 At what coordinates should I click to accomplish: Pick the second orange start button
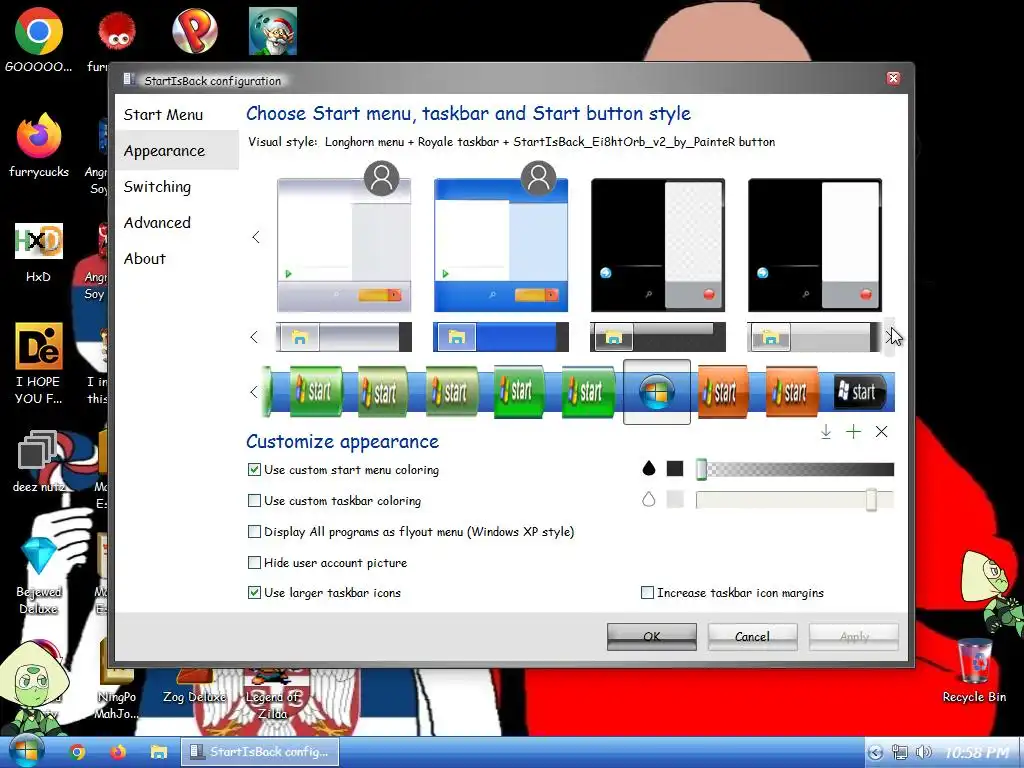coord(792,392)
